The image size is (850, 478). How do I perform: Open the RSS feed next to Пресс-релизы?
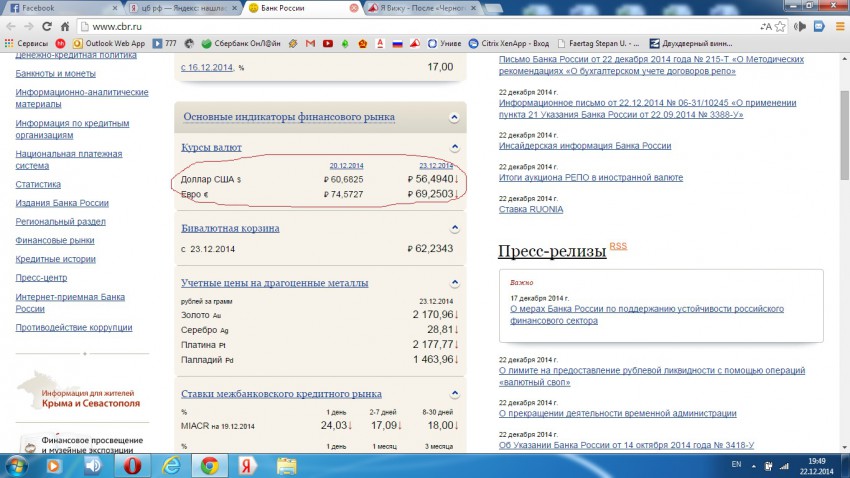[619, 245]
